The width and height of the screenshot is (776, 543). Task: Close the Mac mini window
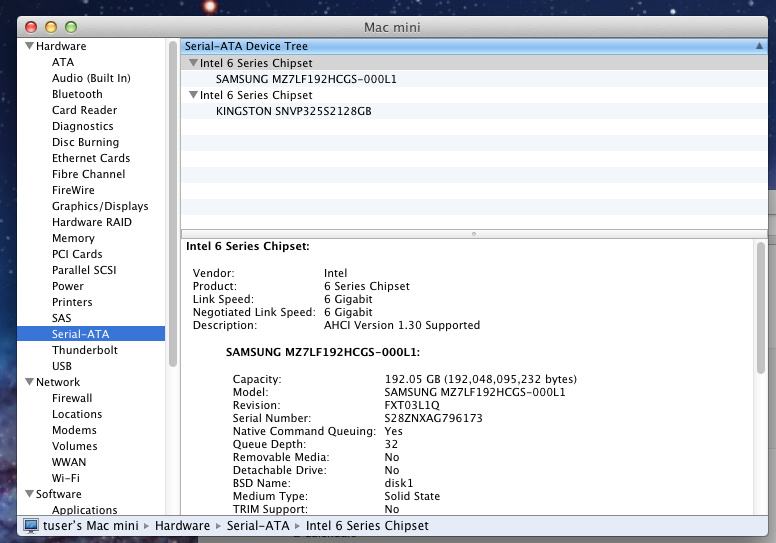(x=31, y=27)
